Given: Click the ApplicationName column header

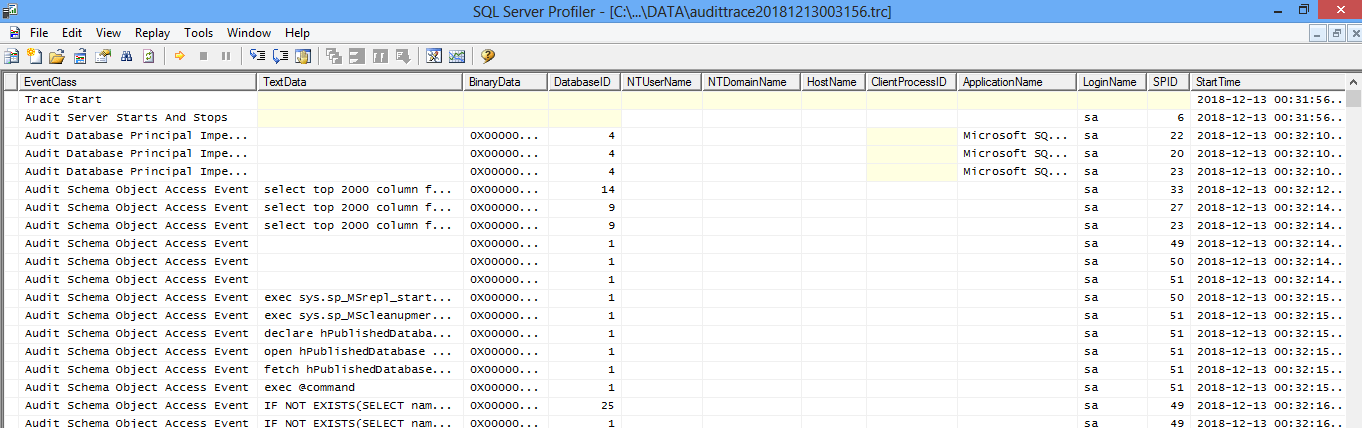Looking at the screenshot, I should coord(1017,82).
